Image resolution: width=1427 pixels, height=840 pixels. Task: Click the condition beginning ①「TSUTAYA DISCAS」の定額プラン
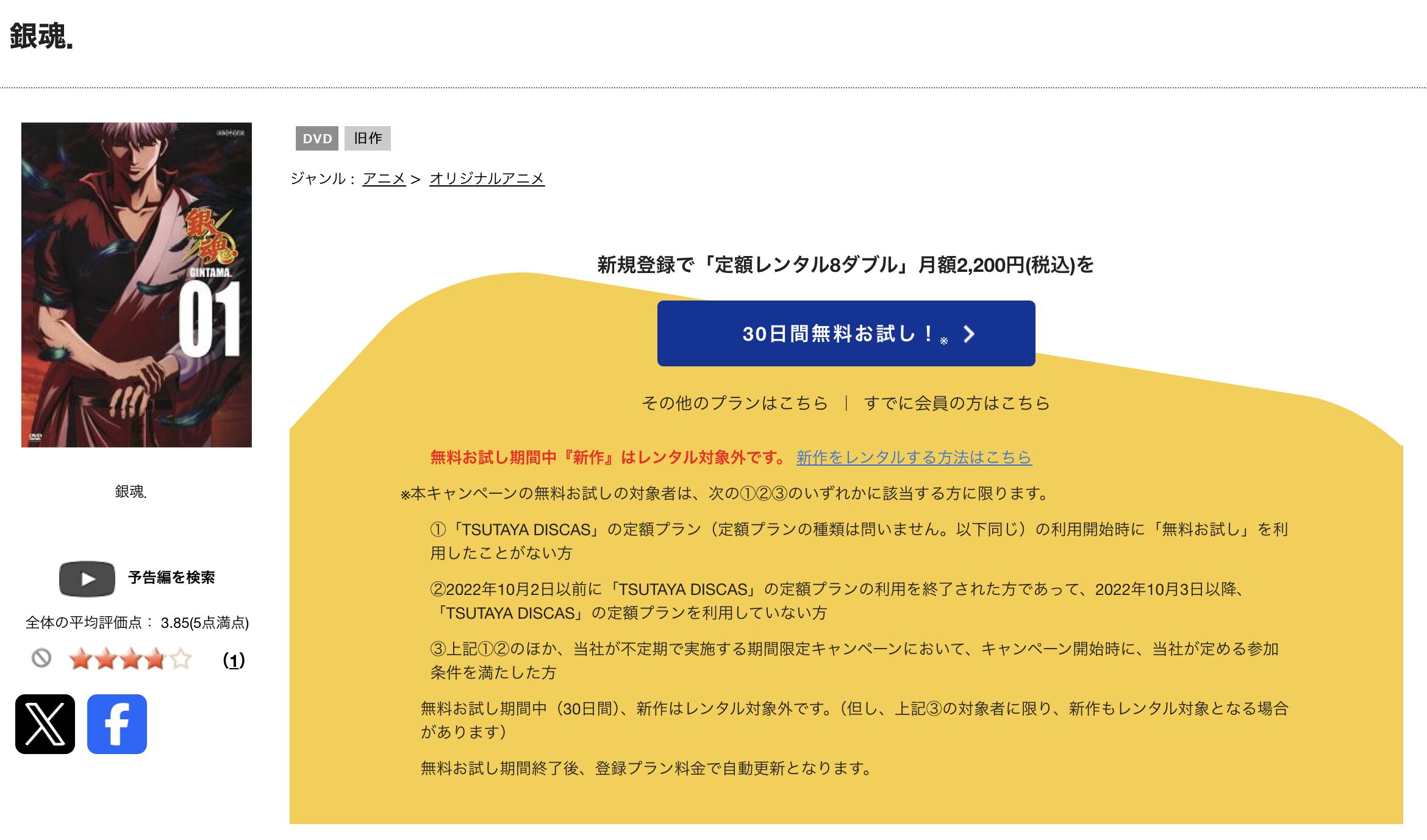pos(859,541)
